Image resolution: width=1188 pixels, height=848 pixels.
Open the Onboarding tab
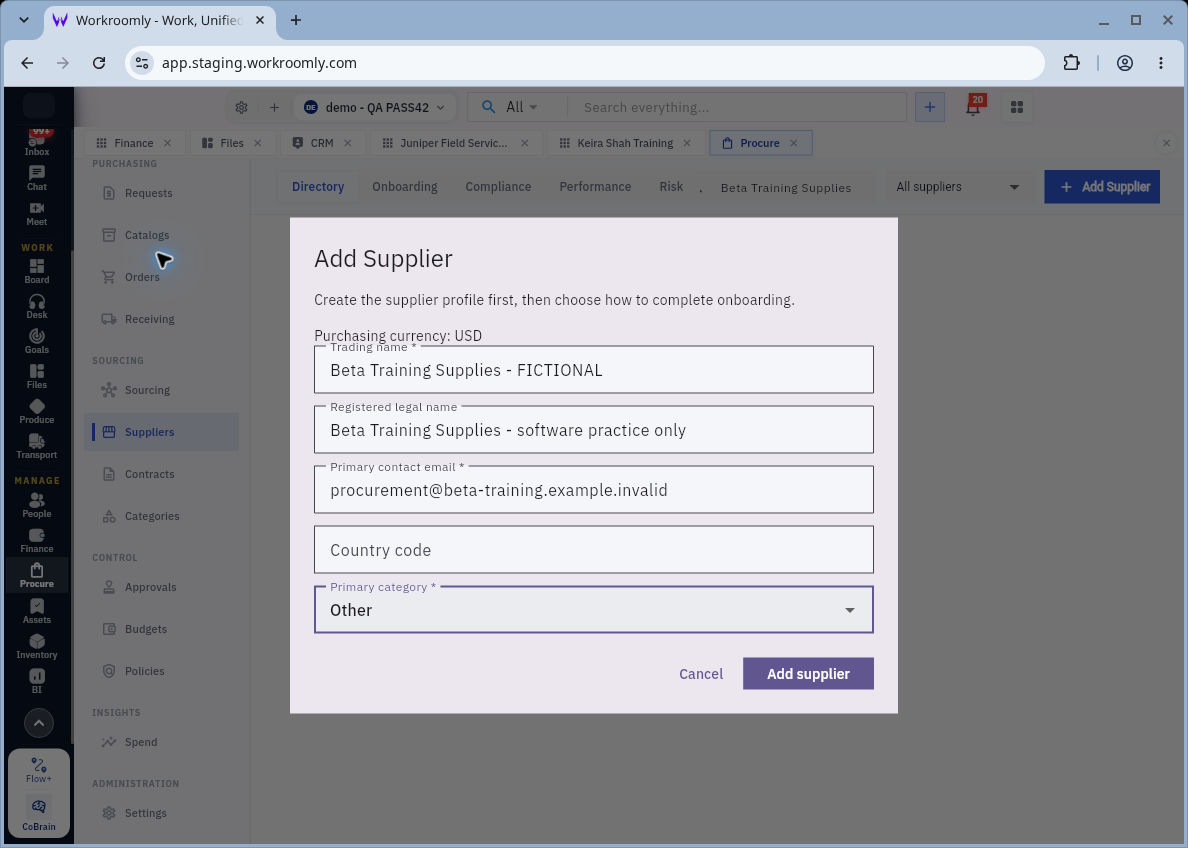click(405, 186)
